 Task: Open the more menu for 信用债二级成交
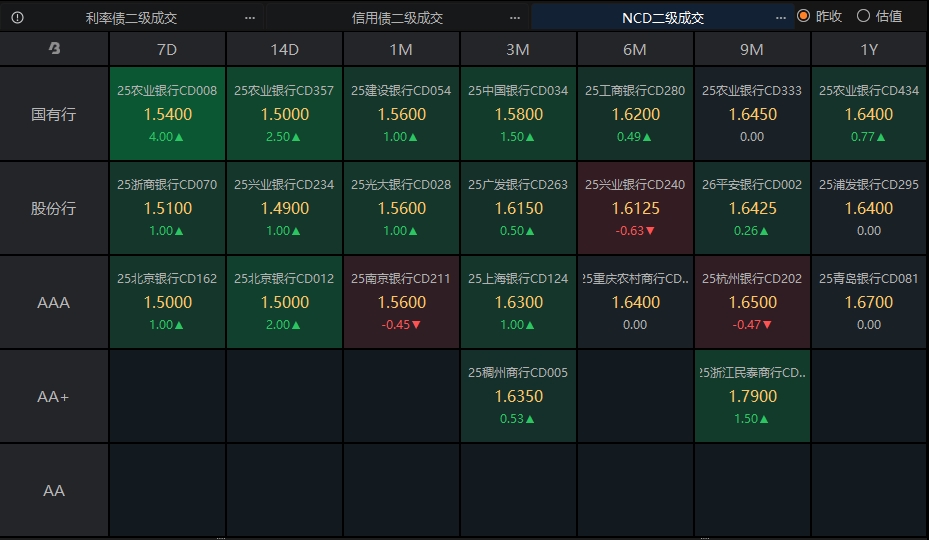(515, 18)
